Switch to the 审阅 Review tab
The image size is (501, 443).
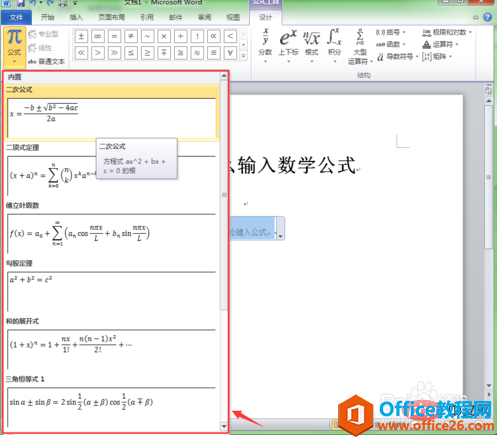pos(204,17)
